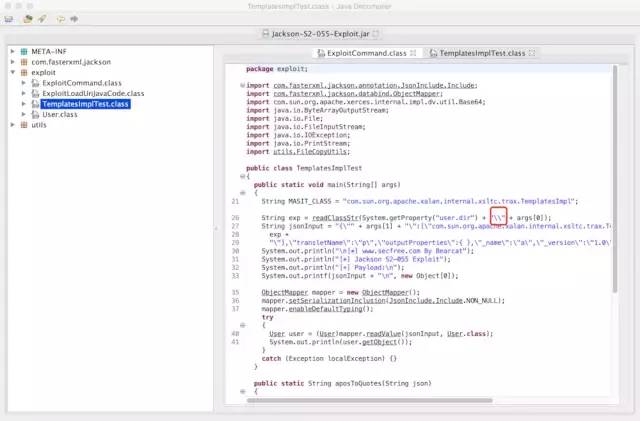Expand the utils package node
Screen dimensions: 640x421
12,125
